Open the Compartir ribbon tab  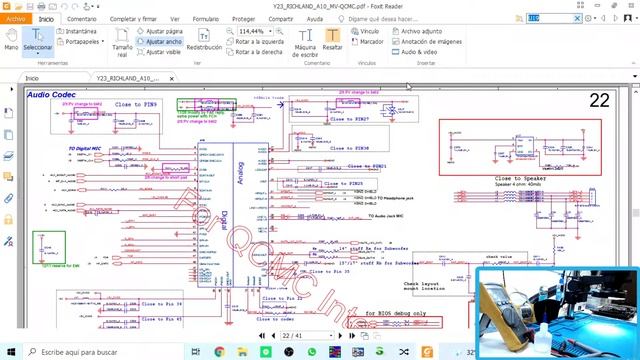[x=281, y=19]
